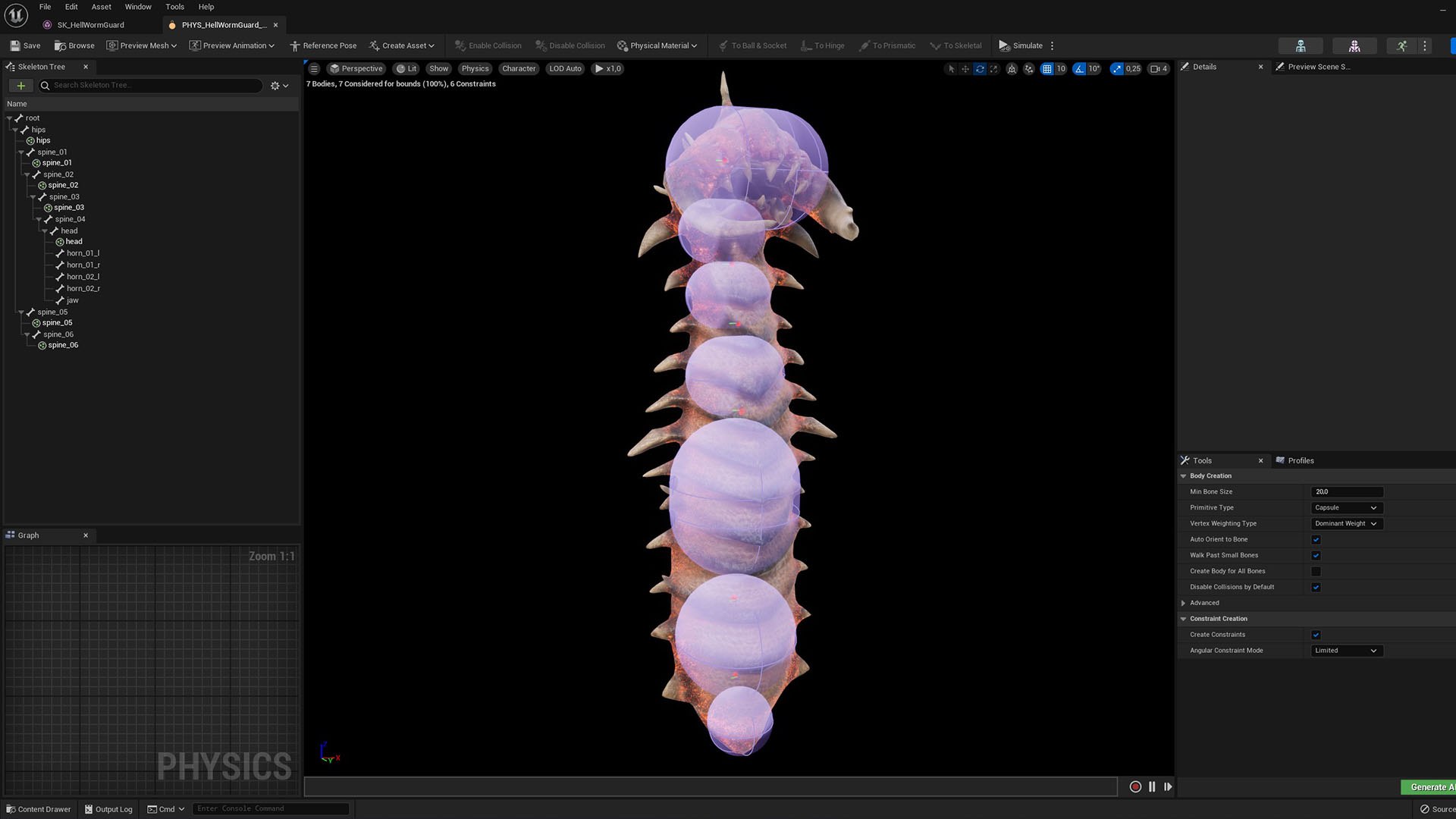The image size is (1456, 819).
Task: Open viewport Character menu button
Action: coord(519,68)
